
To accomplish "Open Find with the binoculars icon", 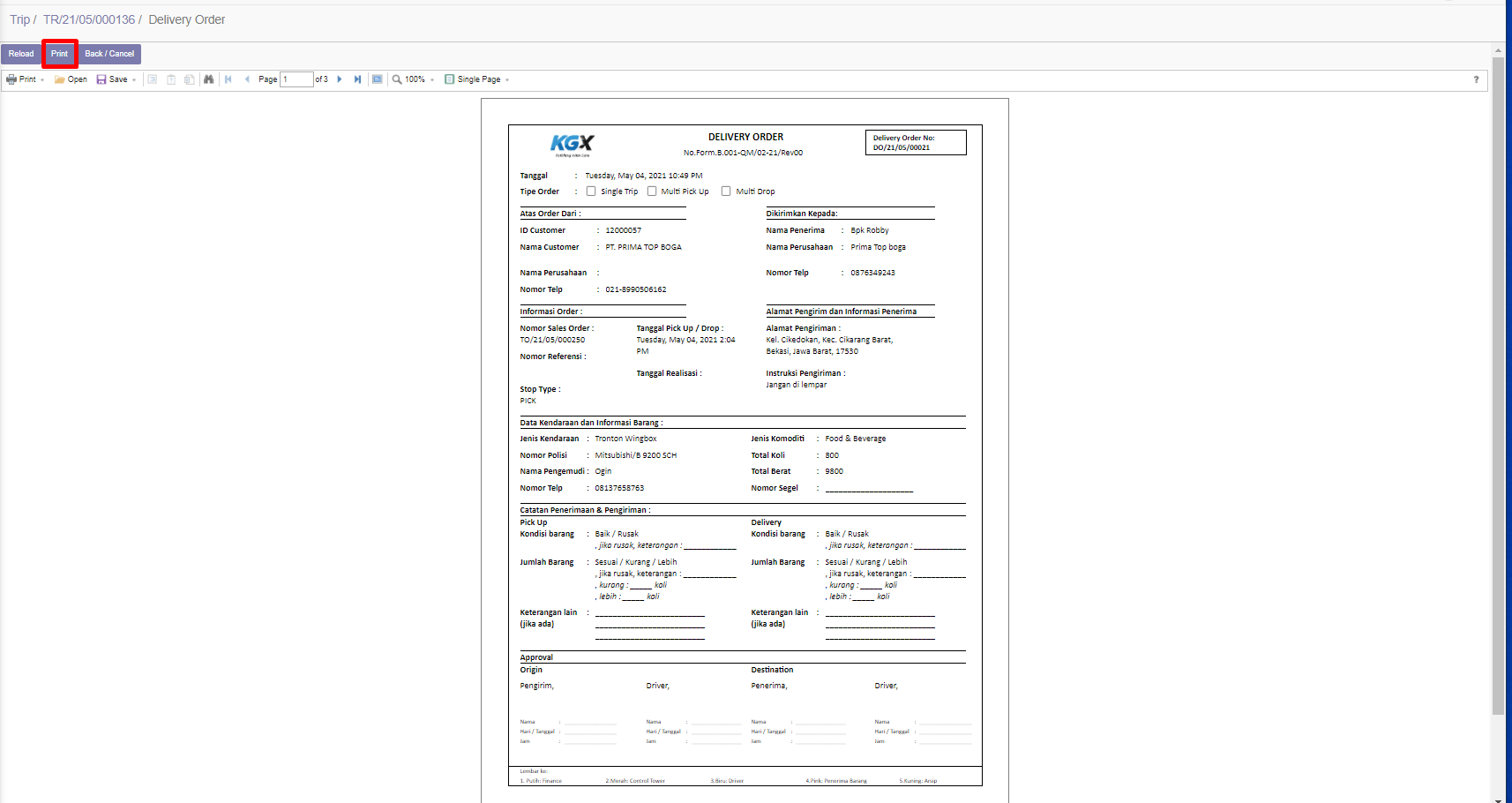I will (209, 79).
